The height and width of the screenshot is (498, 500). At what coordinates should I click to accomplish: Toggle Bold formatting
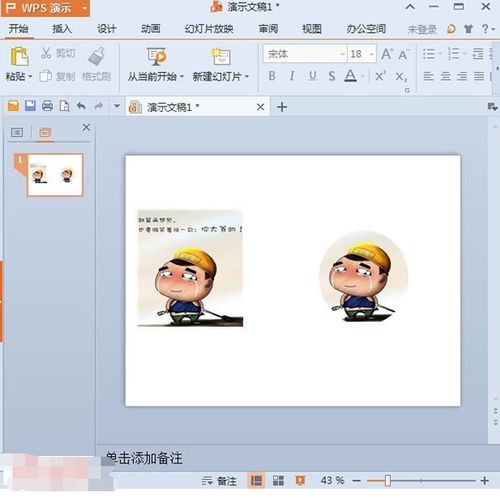tap(272, 76)
